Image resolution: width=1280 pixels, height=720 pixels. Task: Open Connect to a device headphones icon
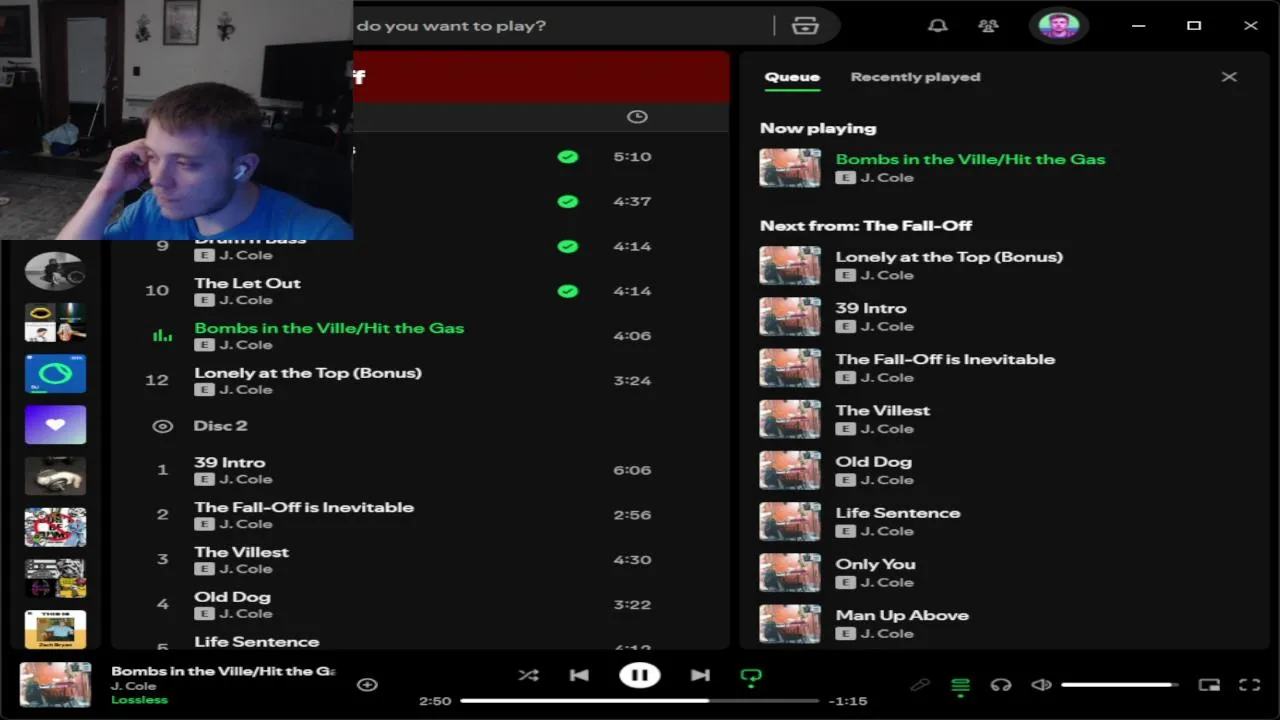[1001, 685]
